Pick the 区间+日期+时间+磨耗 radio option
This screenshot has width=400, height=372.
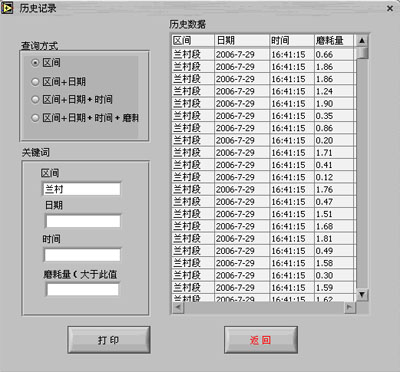(35, 118)
